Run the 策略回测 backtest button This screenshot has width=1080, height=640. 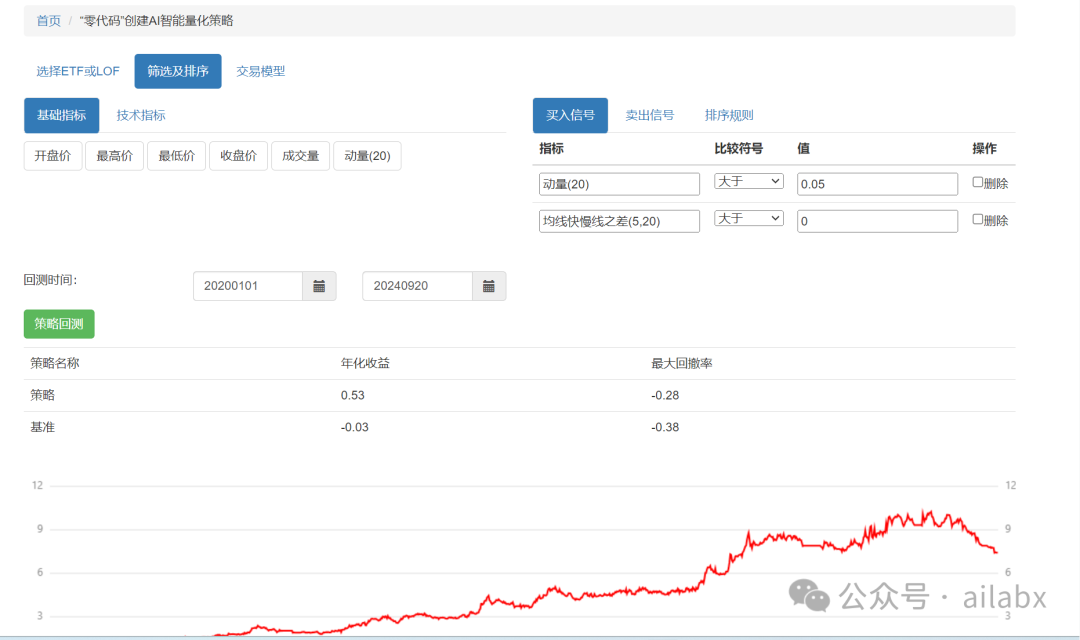[59, 324]
